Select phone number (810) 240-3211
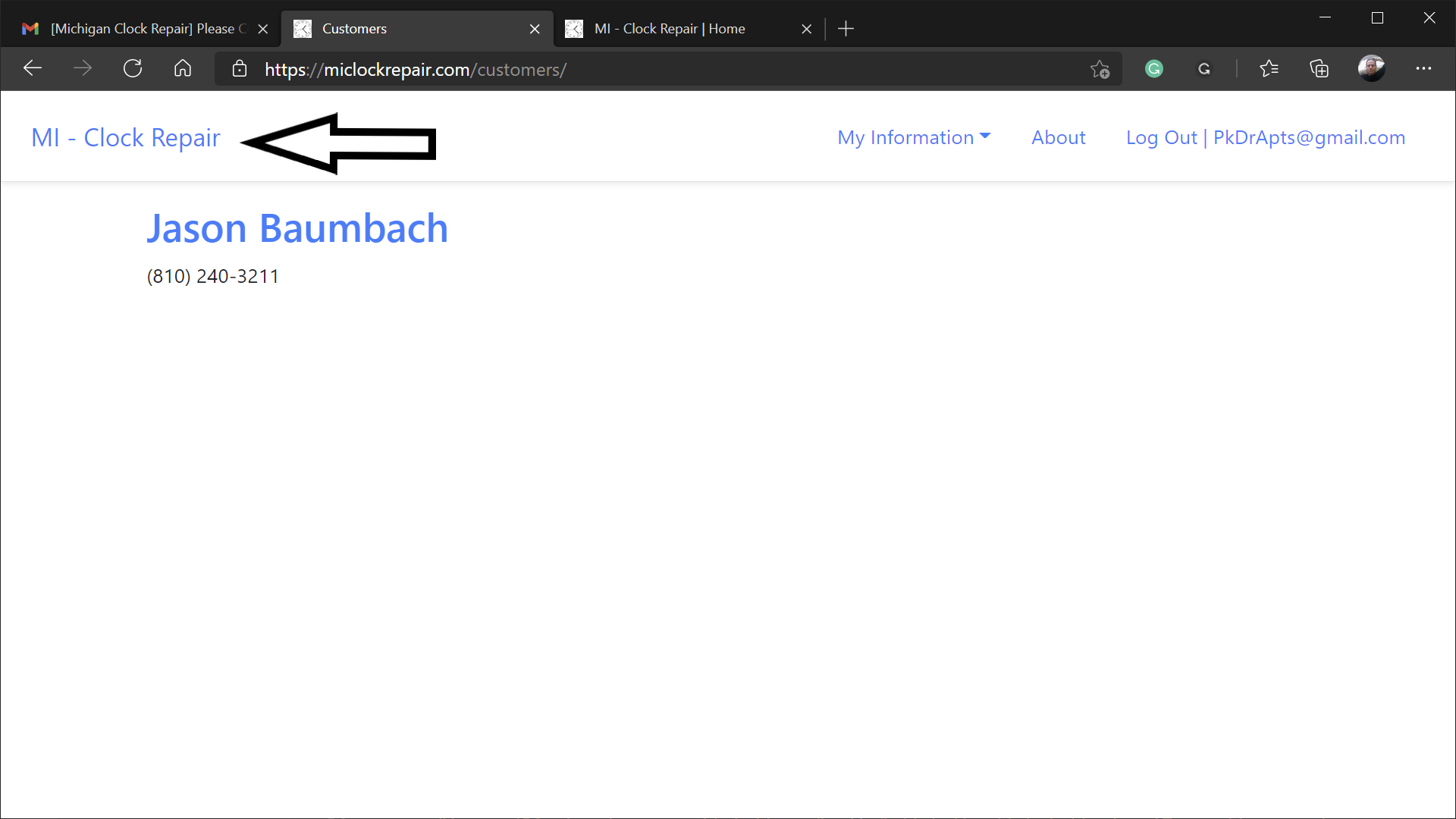Screen dimensions: 1456x819 213,277
